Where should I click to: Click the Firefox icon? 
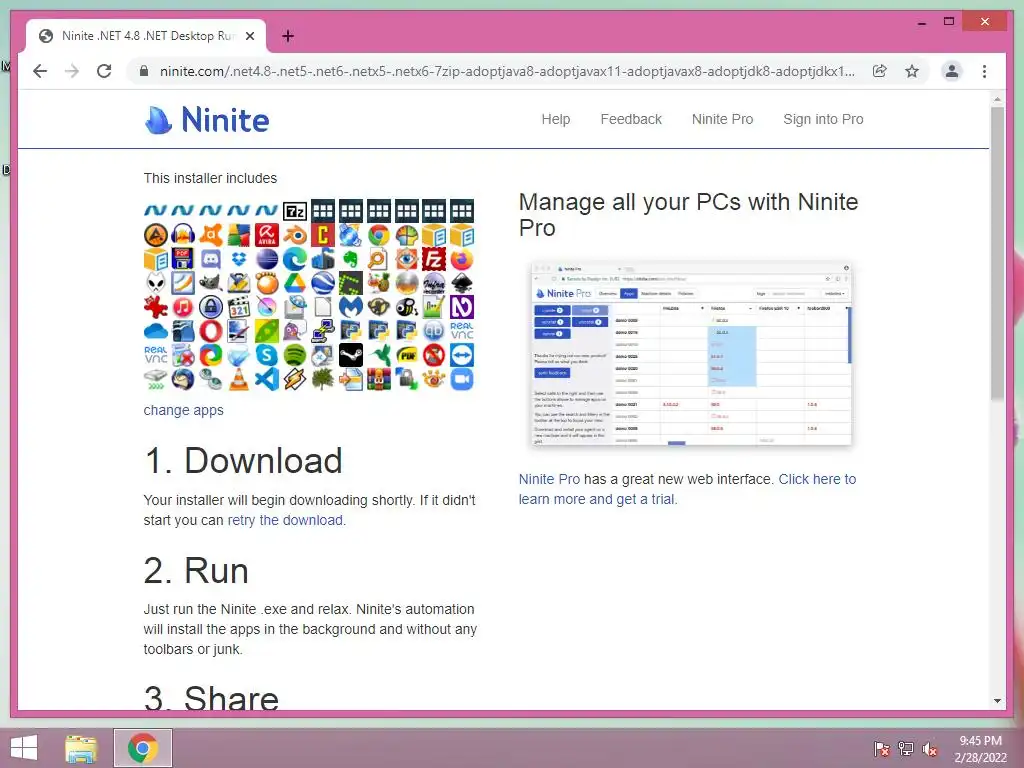[x=462, y=259]
